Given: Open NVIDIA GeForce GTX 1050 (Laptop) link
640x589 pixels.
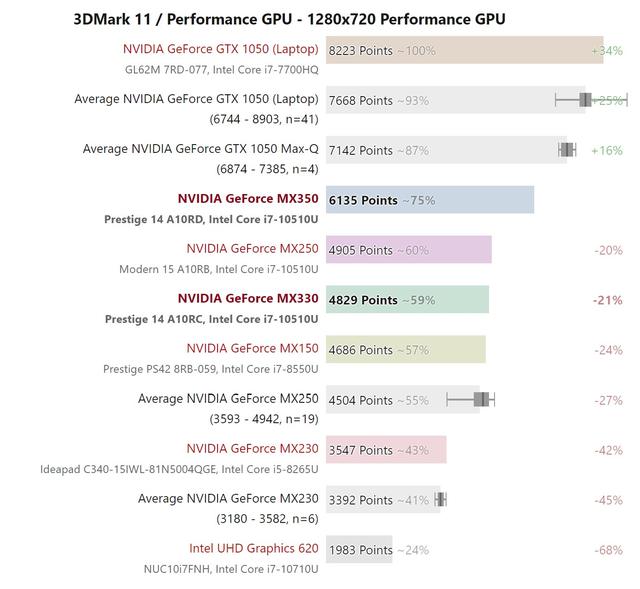Looking at the screenshot, I should [x=220, y=49].
